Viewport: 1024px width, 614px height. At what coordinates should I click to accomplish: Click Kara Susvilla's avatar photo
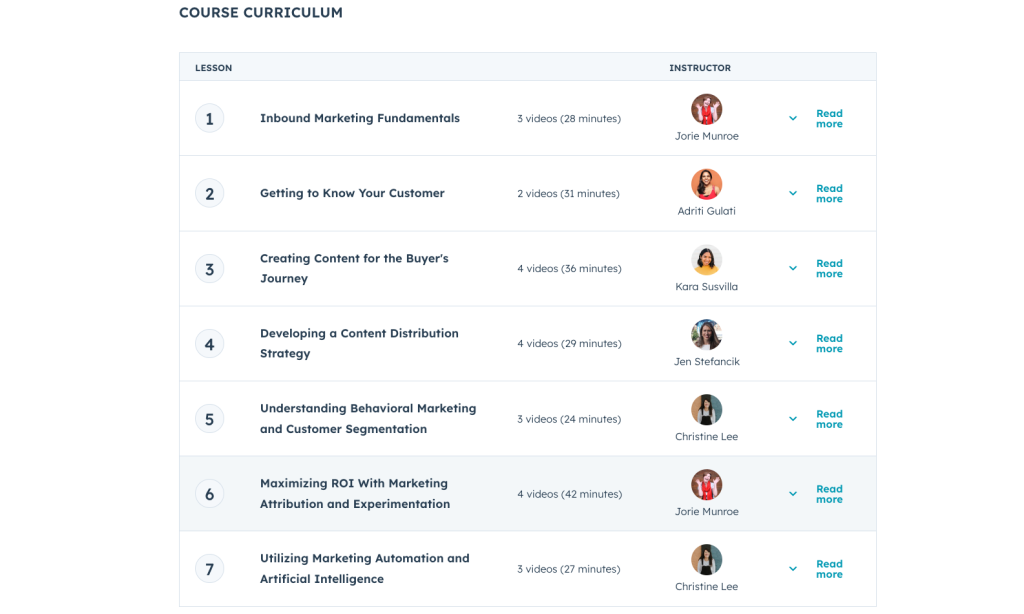click(706, 259)
